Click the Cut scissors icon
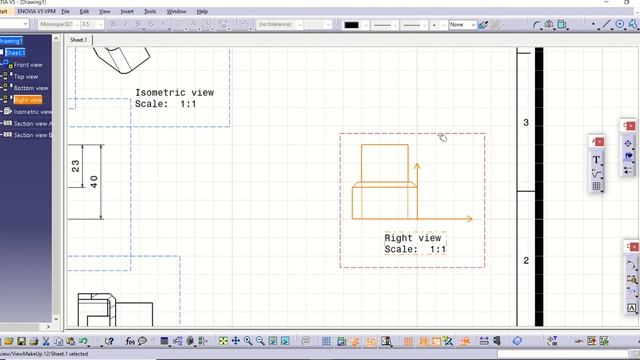Viewport: 640px width, 360px height. click(x=46, y=341)
